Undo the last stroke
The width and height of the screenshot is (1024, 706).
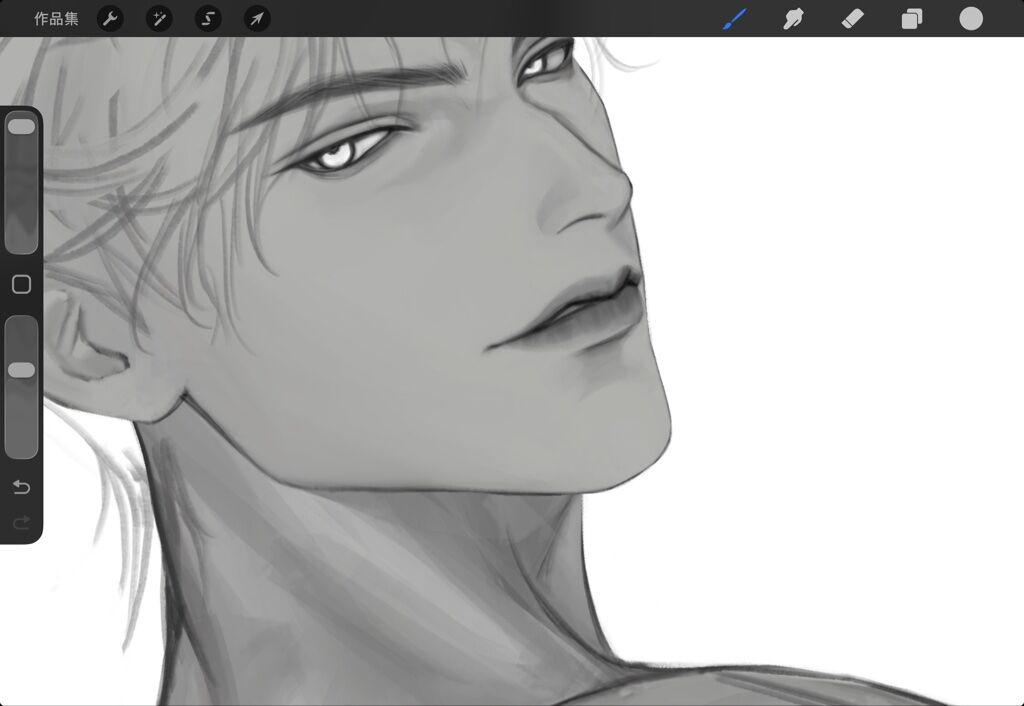tap(21, 487)
